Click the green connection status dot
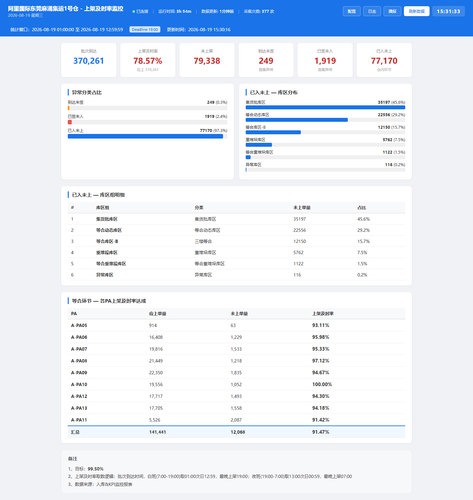Viewport: 473px width, 500px height. 134,11
